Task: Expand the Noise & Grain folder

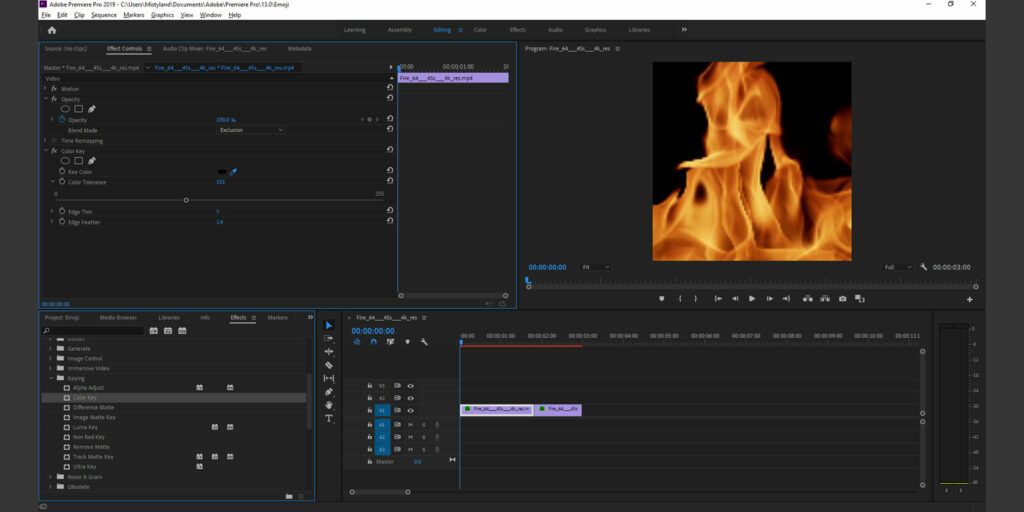Action: (50, 477)
